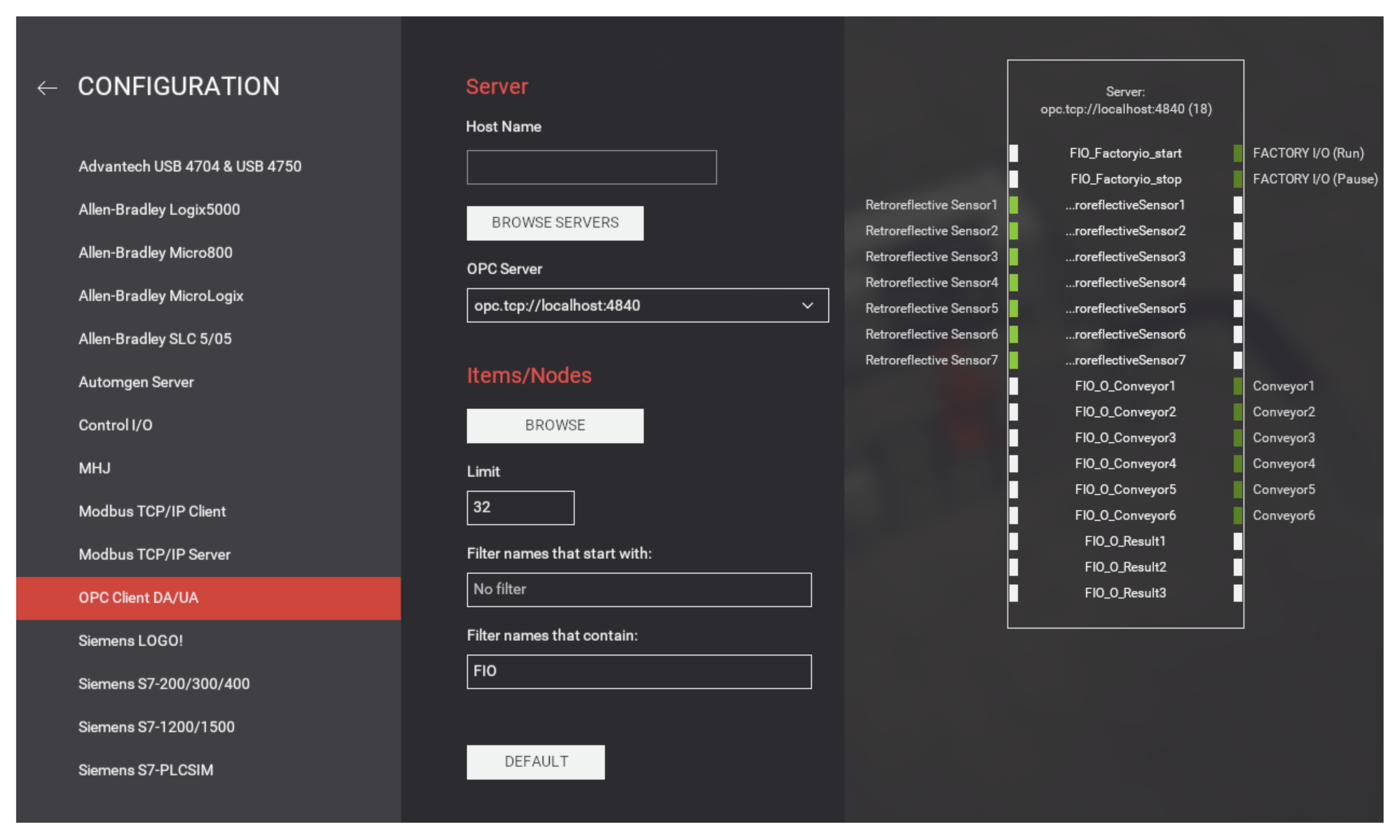
Task: Select Siemens S7-1200/1500 driver
Action: click(156, 727)
